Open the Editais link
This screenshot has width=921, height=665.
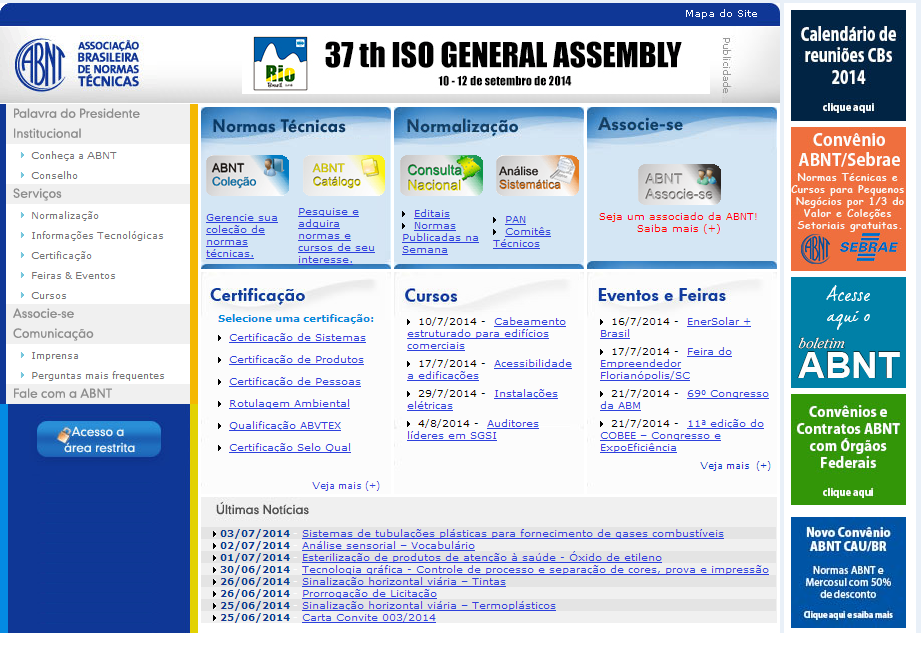point(432,214)
